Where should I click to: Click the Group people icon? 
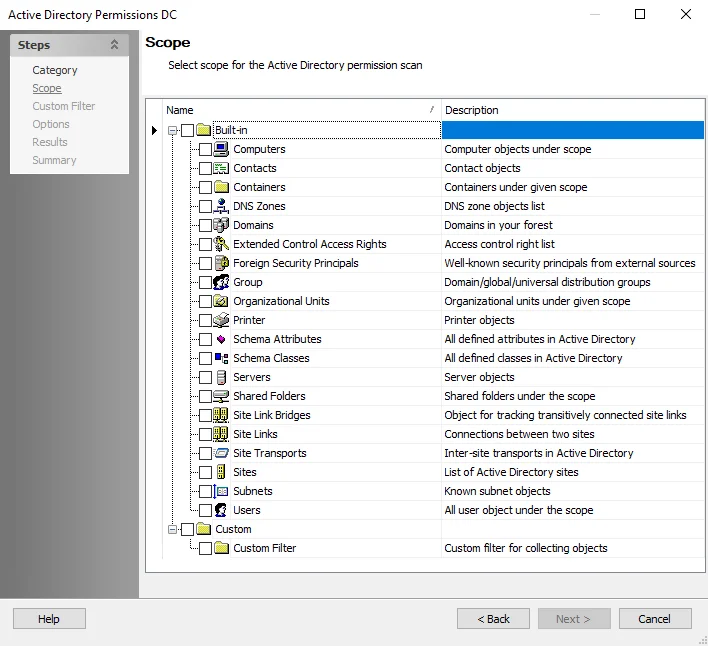[221, 282]
